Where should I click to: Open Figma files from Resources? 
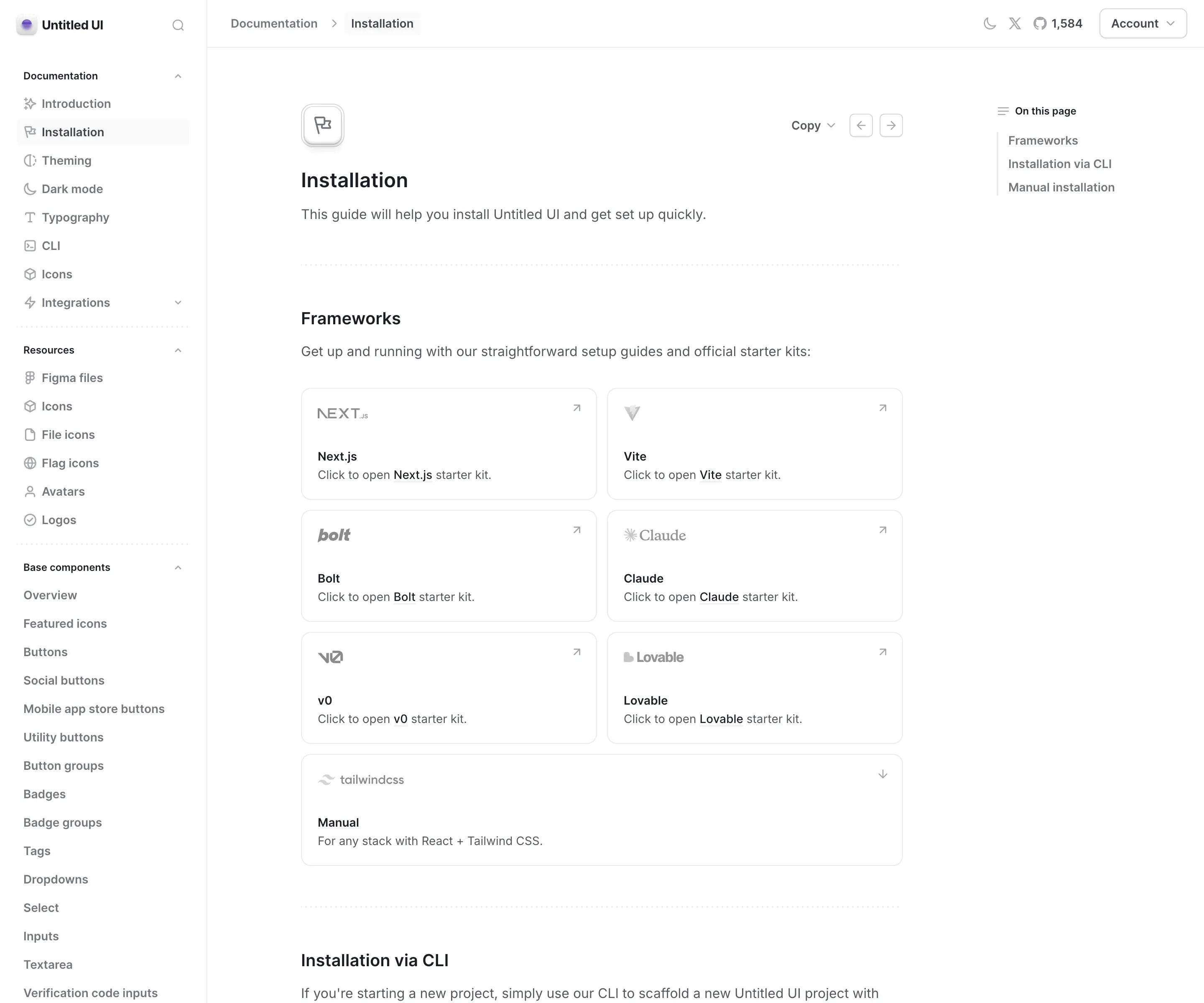tap(71, 378)
